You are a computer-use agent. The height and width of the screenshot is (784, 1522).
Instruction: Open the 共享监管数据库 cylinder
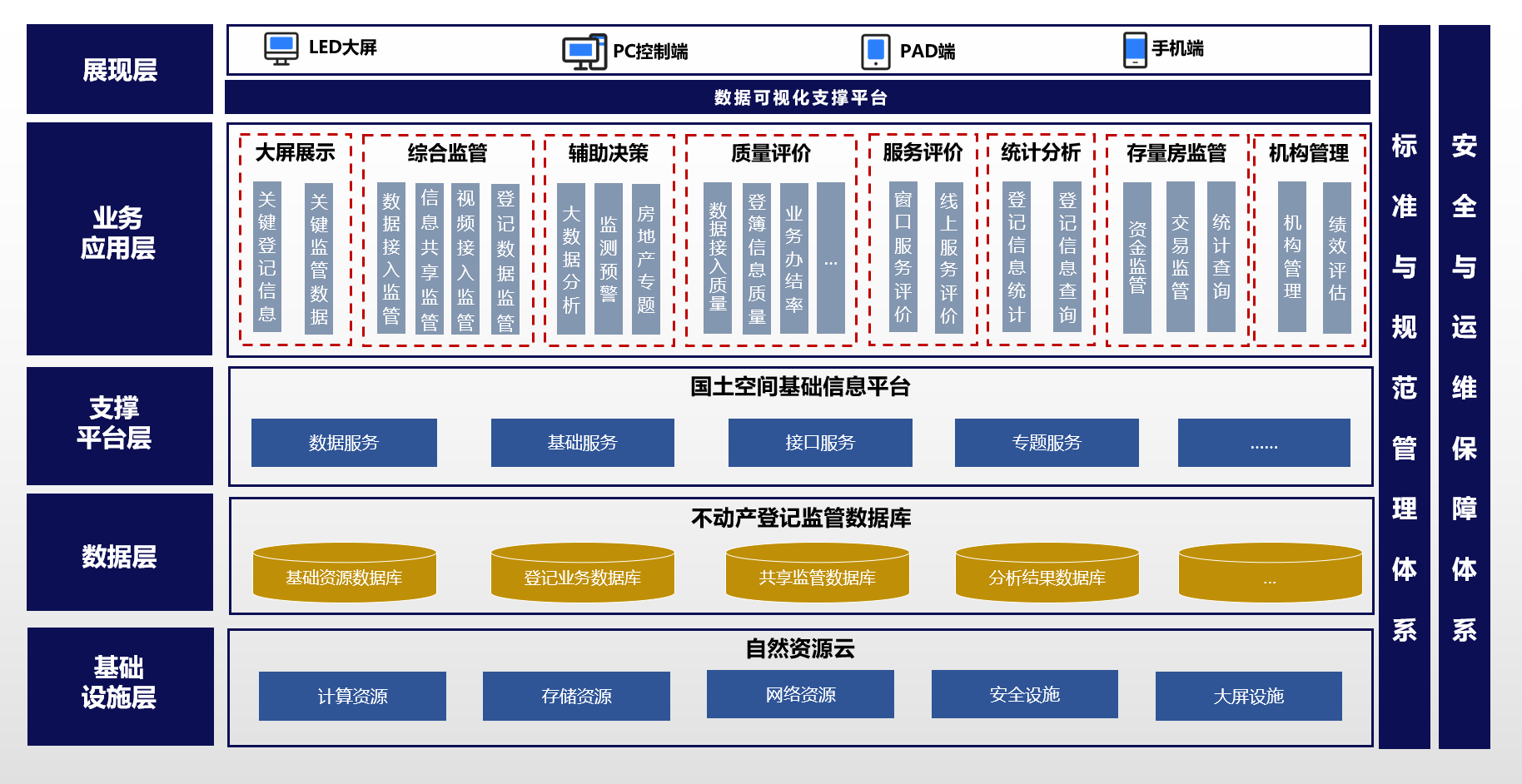point(817,573)
